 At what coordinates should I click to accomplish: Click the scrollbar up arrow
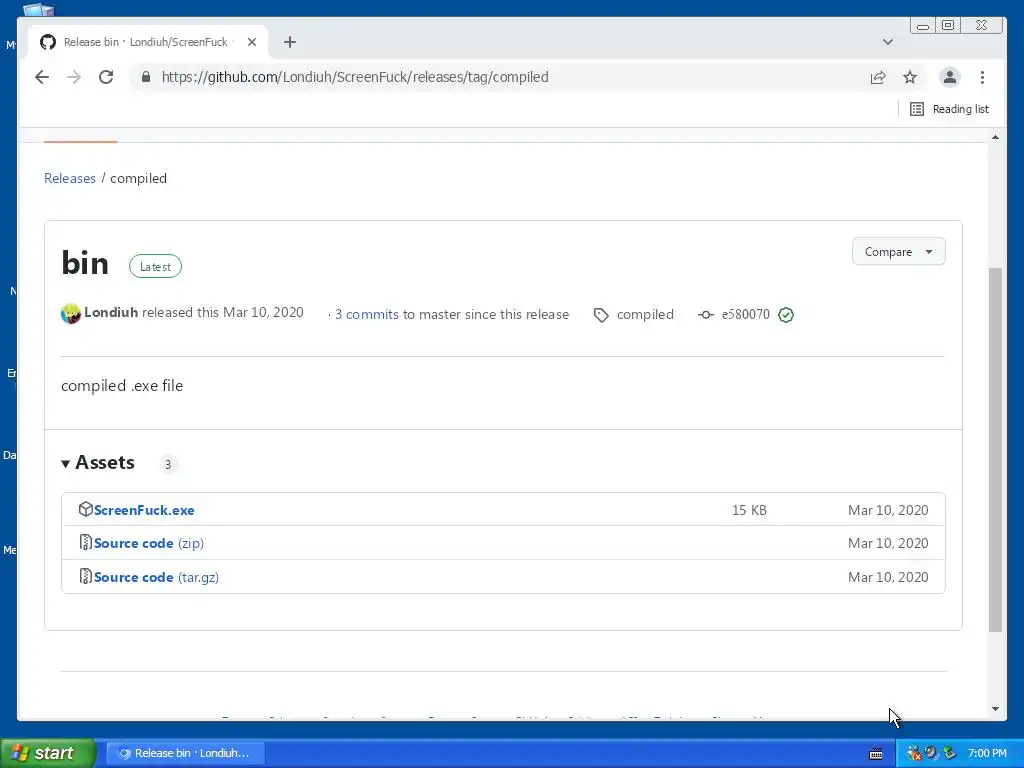pos(995,137)
